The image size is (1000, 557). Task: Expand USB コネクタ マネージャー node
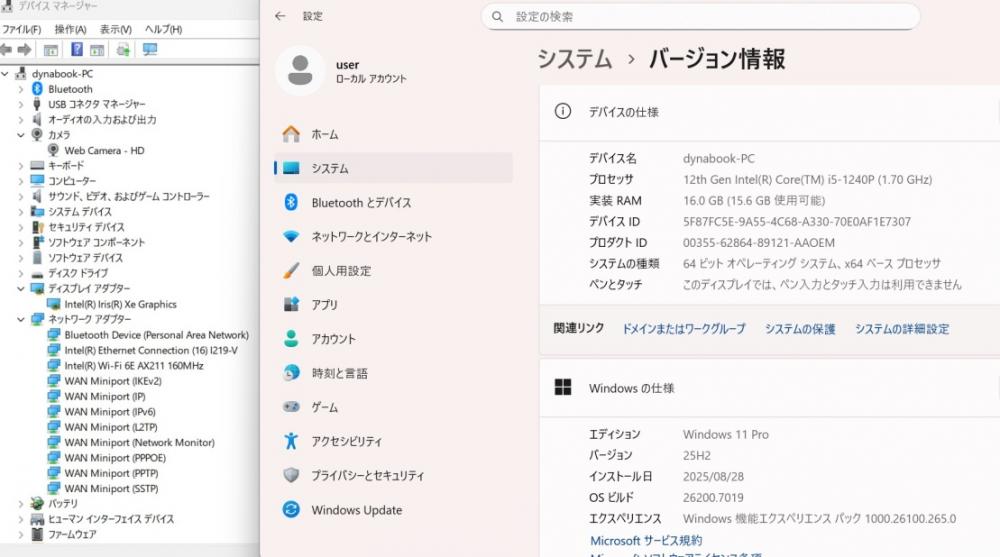(x=20, y=104)
